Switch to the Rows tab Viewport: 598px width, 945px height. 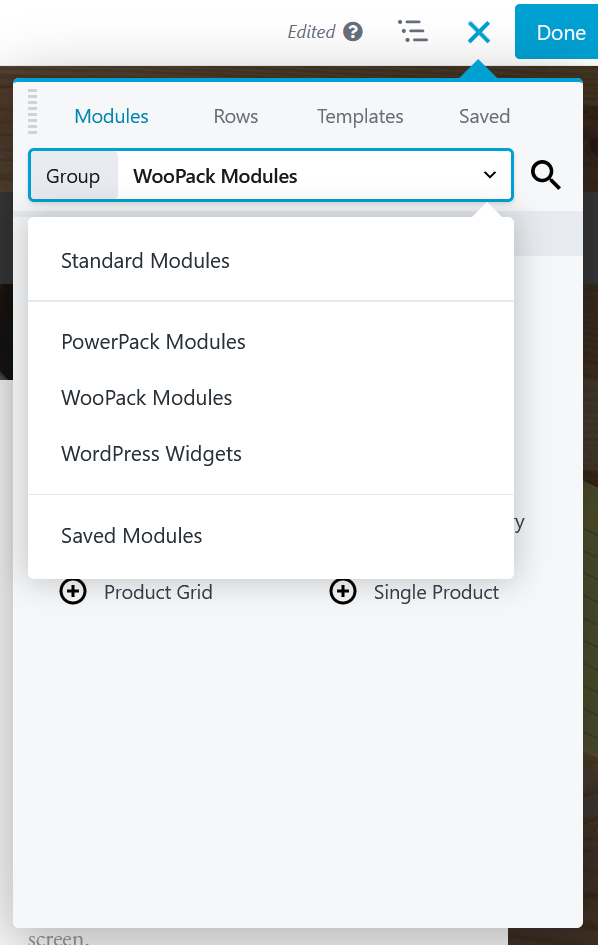click(236, 116)
